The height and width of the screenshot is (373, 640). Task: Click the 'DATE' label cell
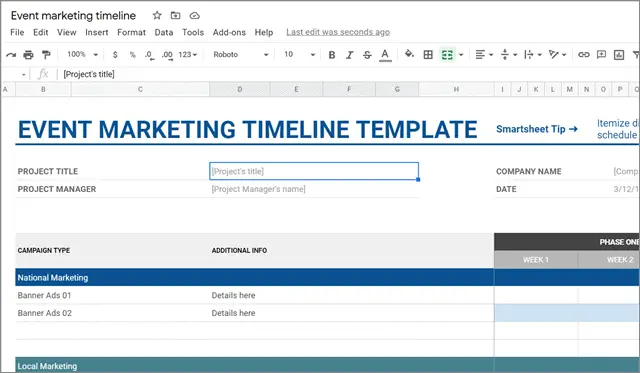pos(506,189)
